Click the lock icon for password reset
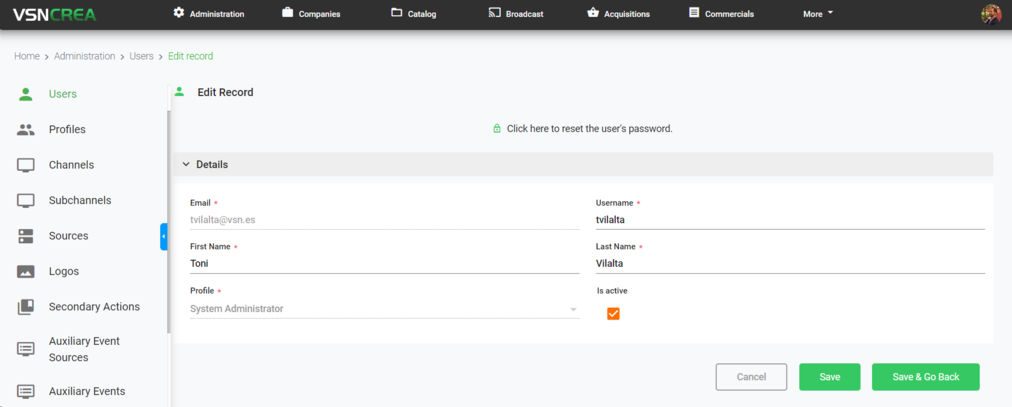 pyautogui.click(x=497, y=129)
